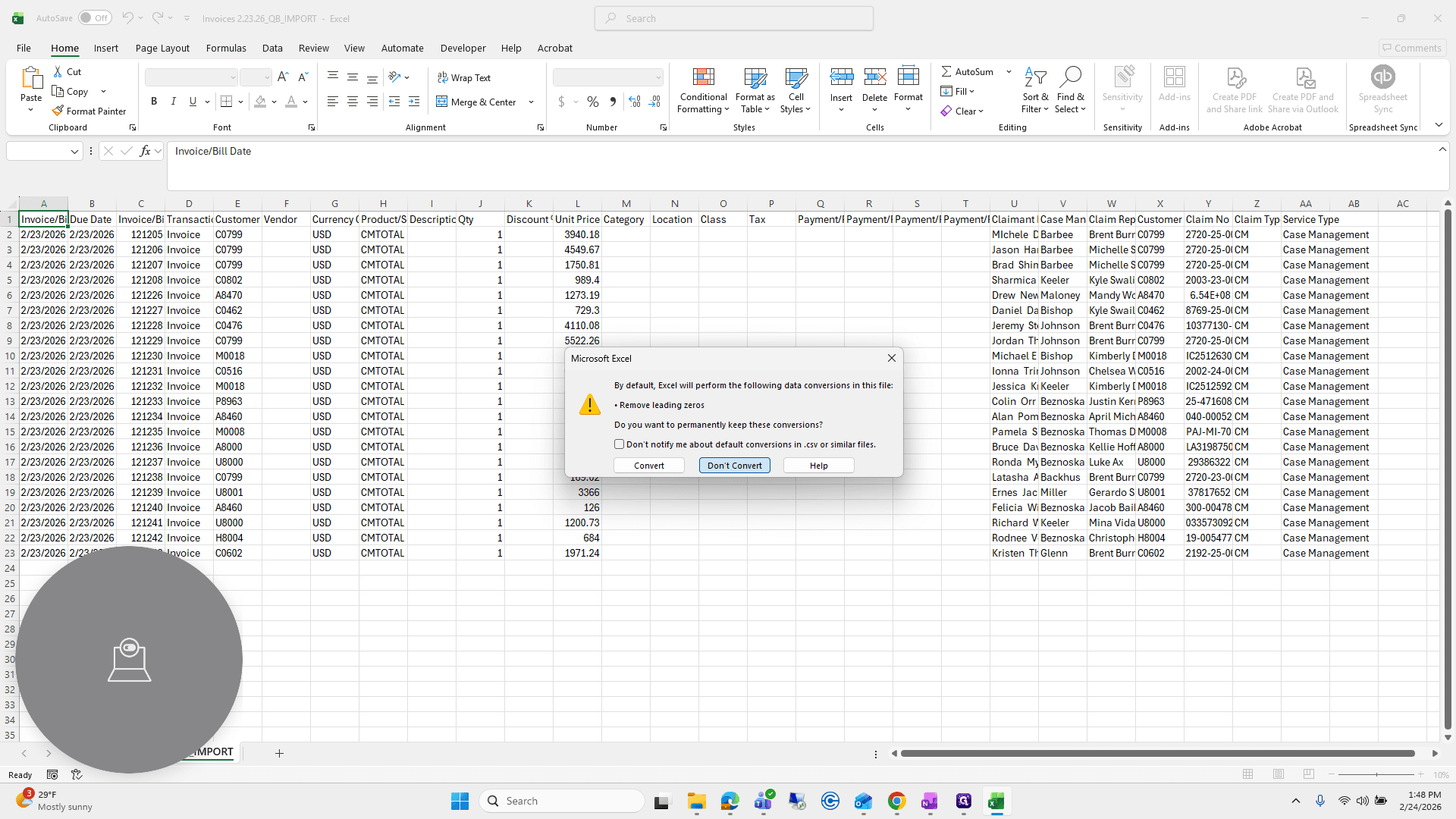This screenshot has width=1456, height=819.
Task: Open the Windows Start menu
Action: tap(460, 801)
